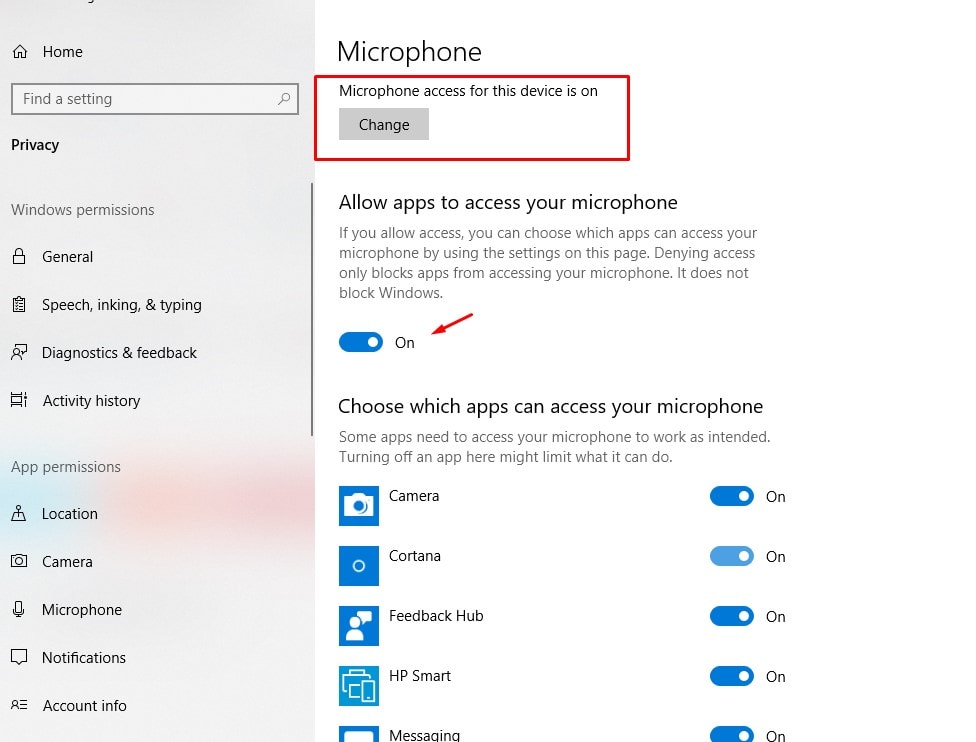Click the Home icon in sidebar
Viewport: 976px width, 742px height.
(x=20, y=52)
